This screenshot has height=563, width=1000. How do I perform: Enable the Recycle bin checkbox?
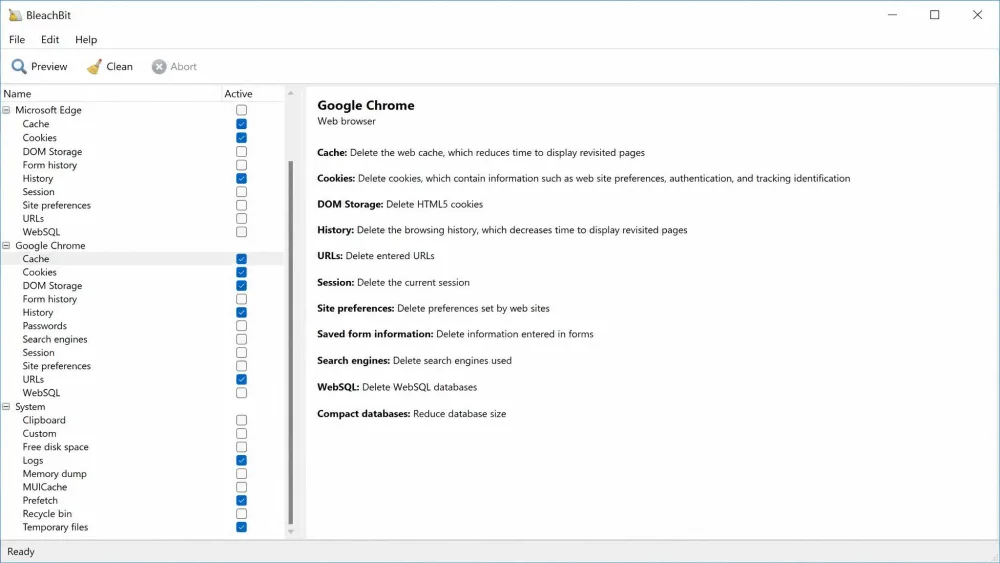coord(241,514)
